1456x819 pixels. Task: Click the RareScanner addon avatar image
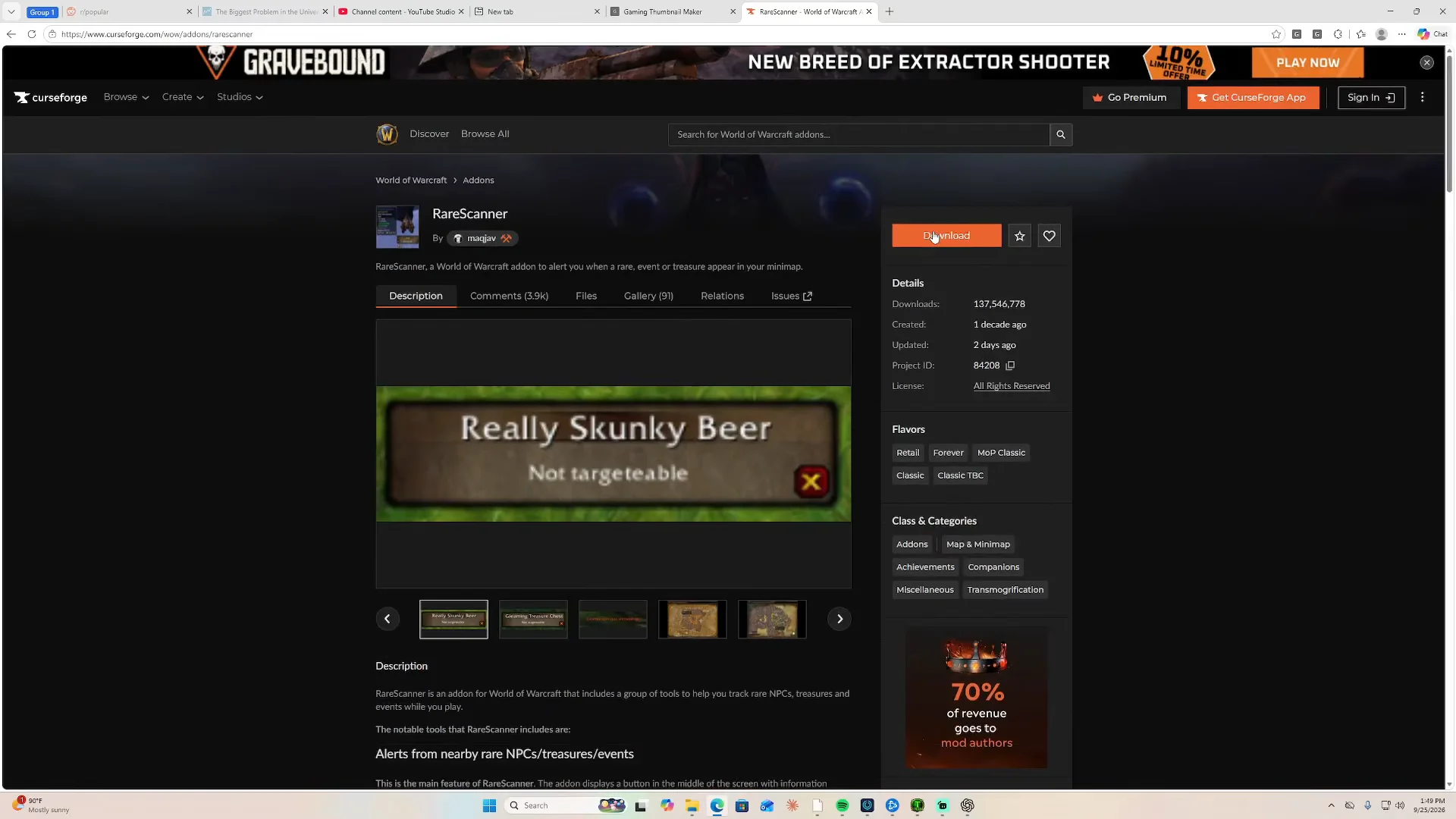coord(397,227)
